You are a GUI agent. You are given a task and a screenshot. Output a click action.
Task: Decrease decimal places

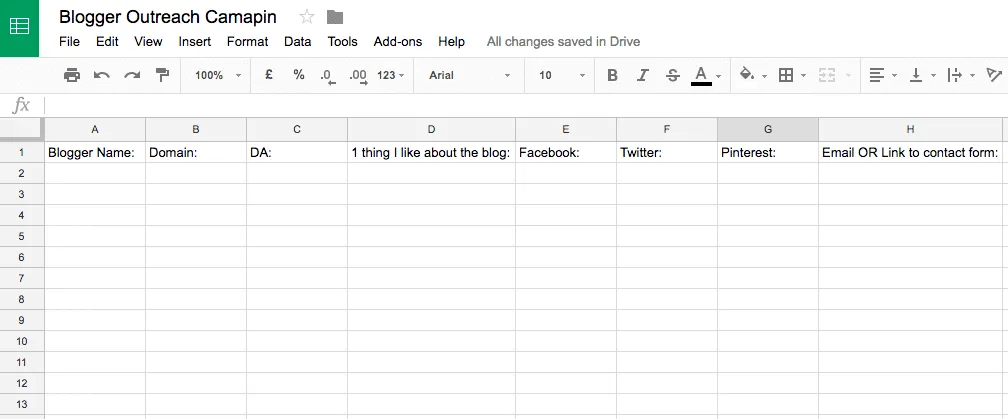click(x=328, y=76)
